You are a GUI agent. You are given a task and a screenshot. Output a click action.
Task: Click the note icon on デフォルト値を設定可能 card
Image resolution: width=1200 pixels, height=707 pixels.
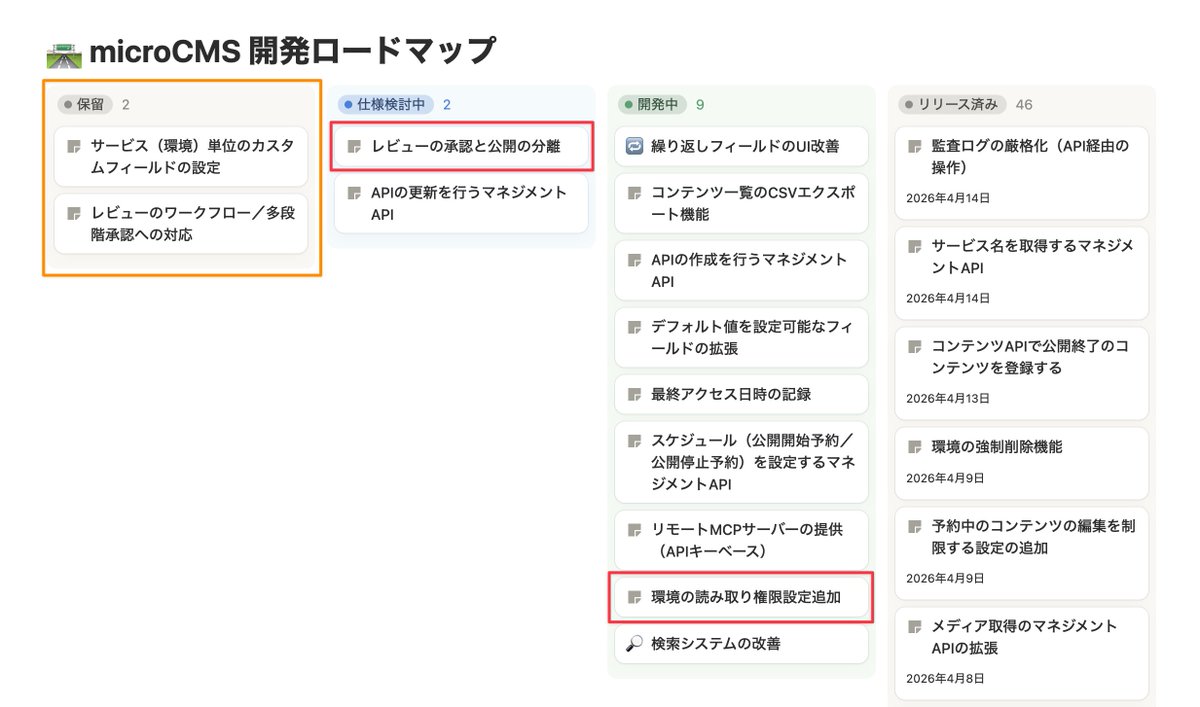[x=634, y=327]
